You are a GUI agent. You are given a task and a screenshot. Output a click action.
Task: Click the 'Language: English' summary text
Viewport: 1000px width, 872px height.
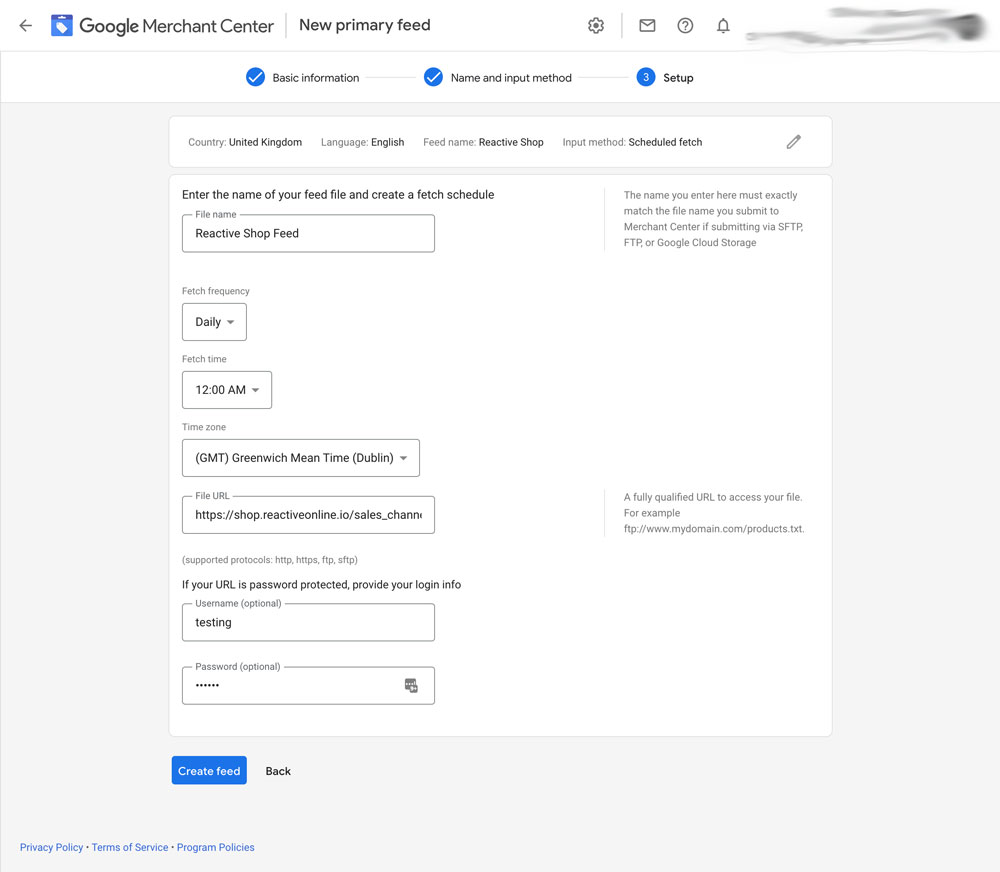[362, 142]
